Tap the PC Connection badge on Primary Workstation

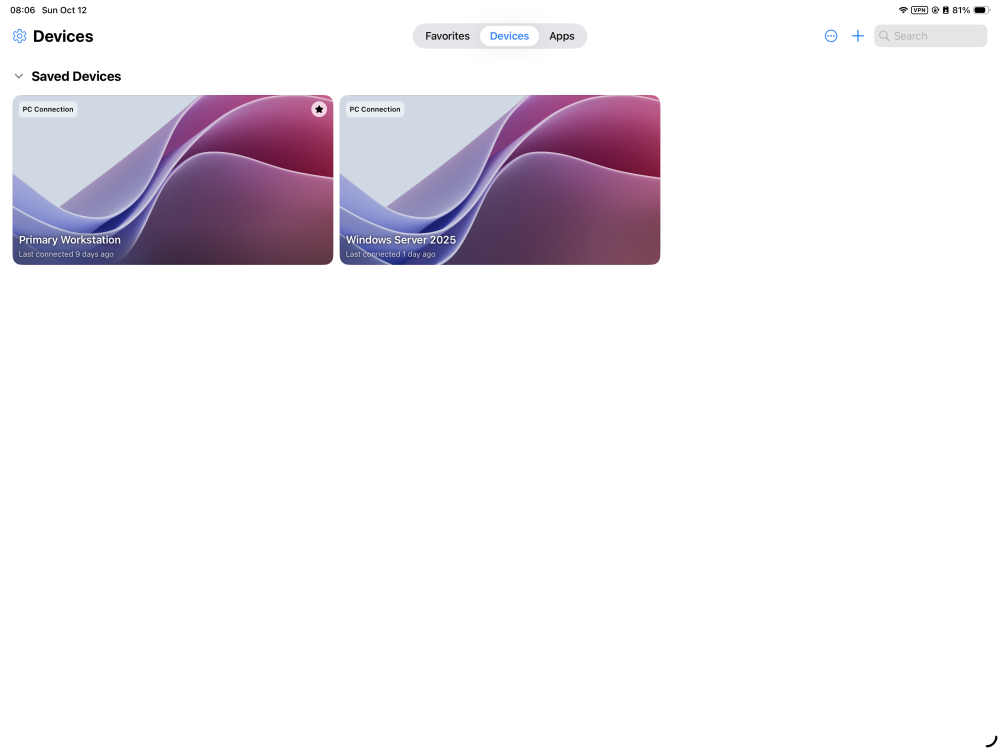pyautogui.click(x=47, y=109)
